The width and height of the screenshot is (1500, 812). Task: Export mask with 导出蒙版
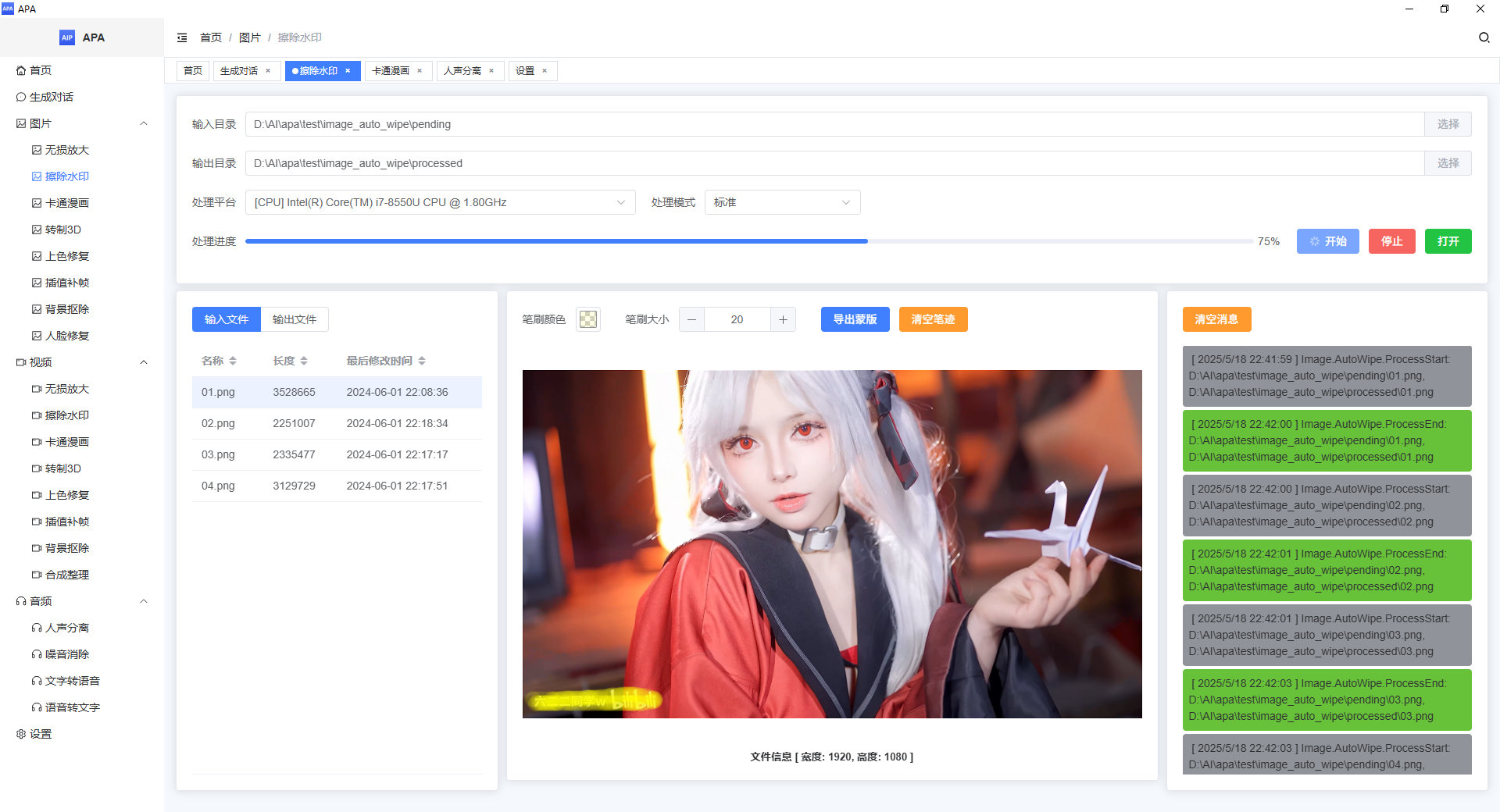[x=855, y=319]
